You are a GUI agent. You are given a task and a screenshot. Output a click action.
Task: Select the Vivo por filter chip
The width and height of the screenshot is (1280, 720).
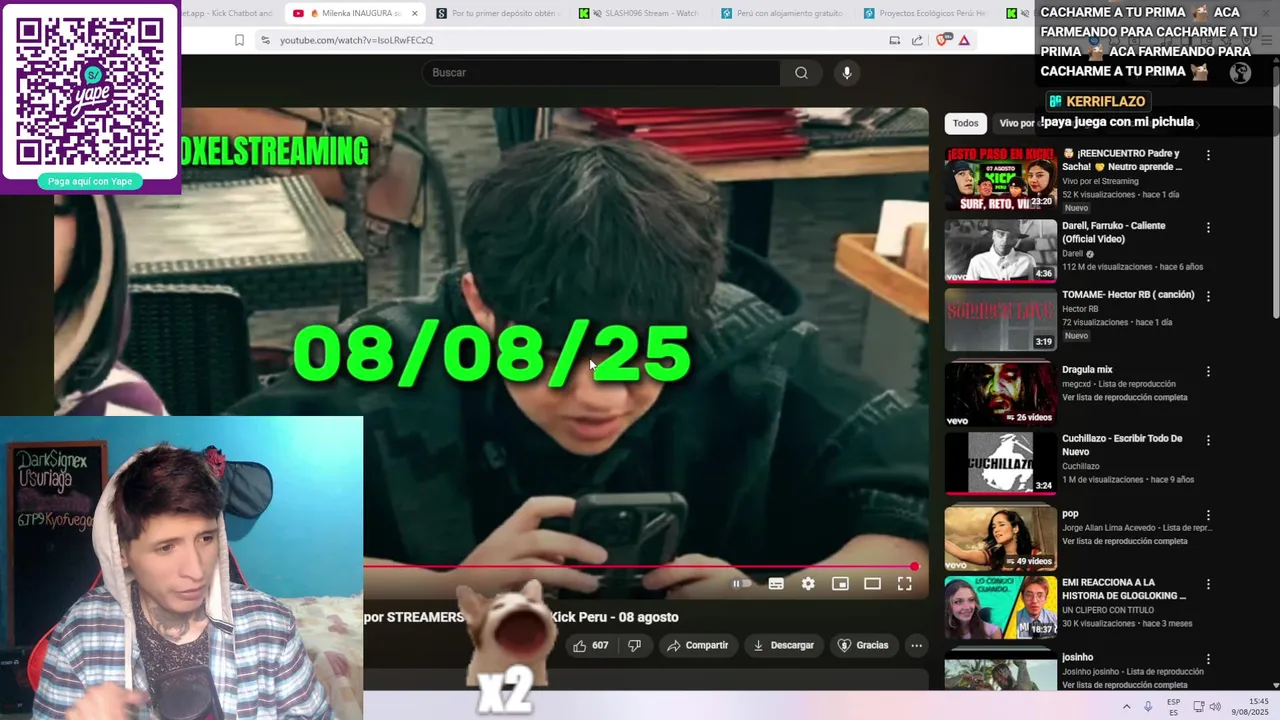click(1015, 123)
